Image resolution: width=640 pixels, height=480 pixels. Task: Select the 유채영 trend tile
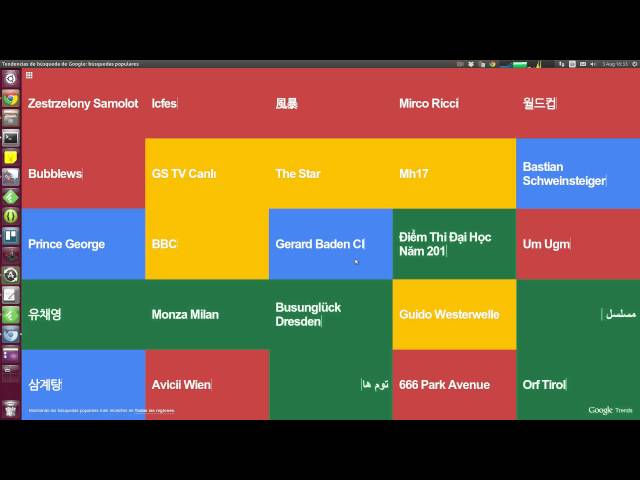tap(83, 314)
